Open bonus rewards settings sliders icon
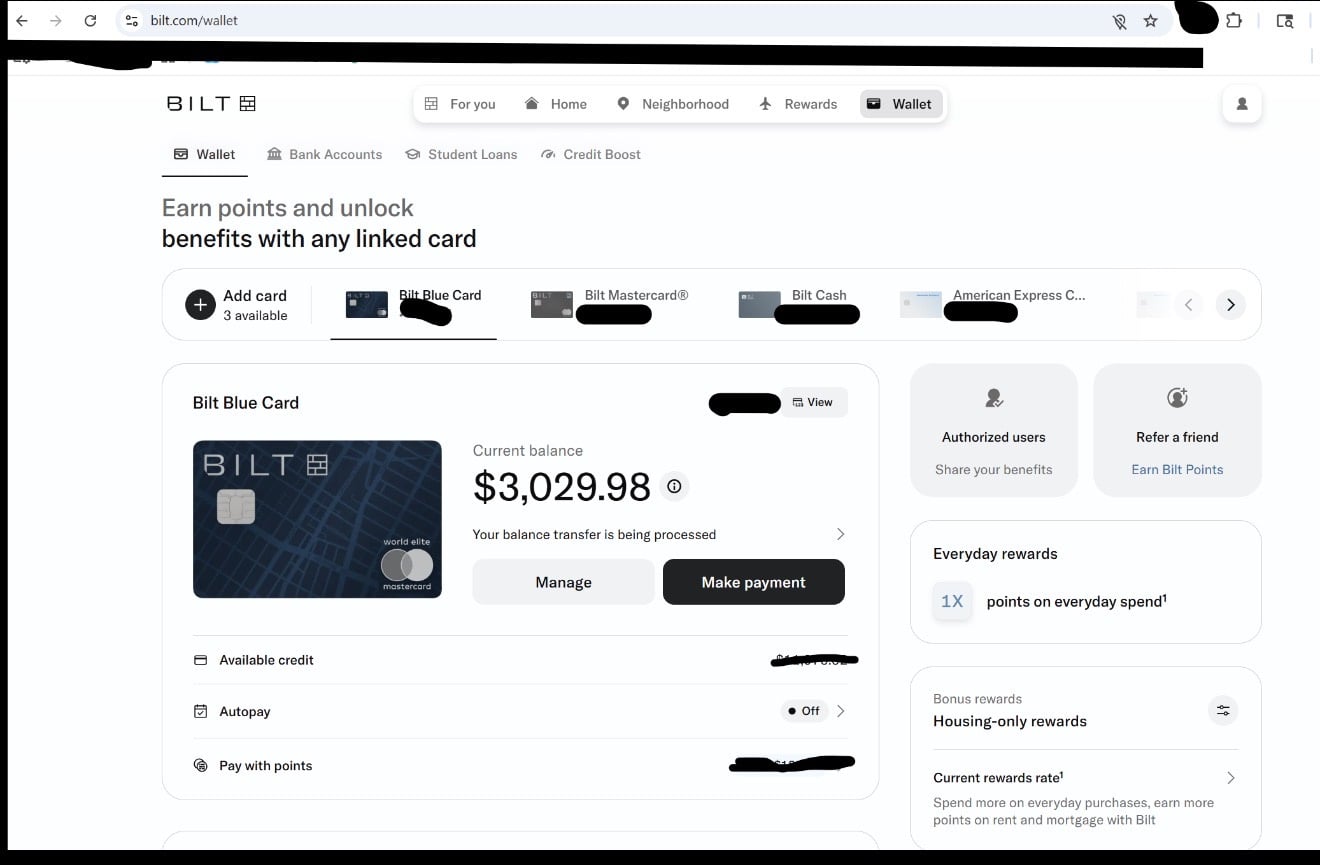Viewport: 1320px width, 865px height. pos(1223,711)
